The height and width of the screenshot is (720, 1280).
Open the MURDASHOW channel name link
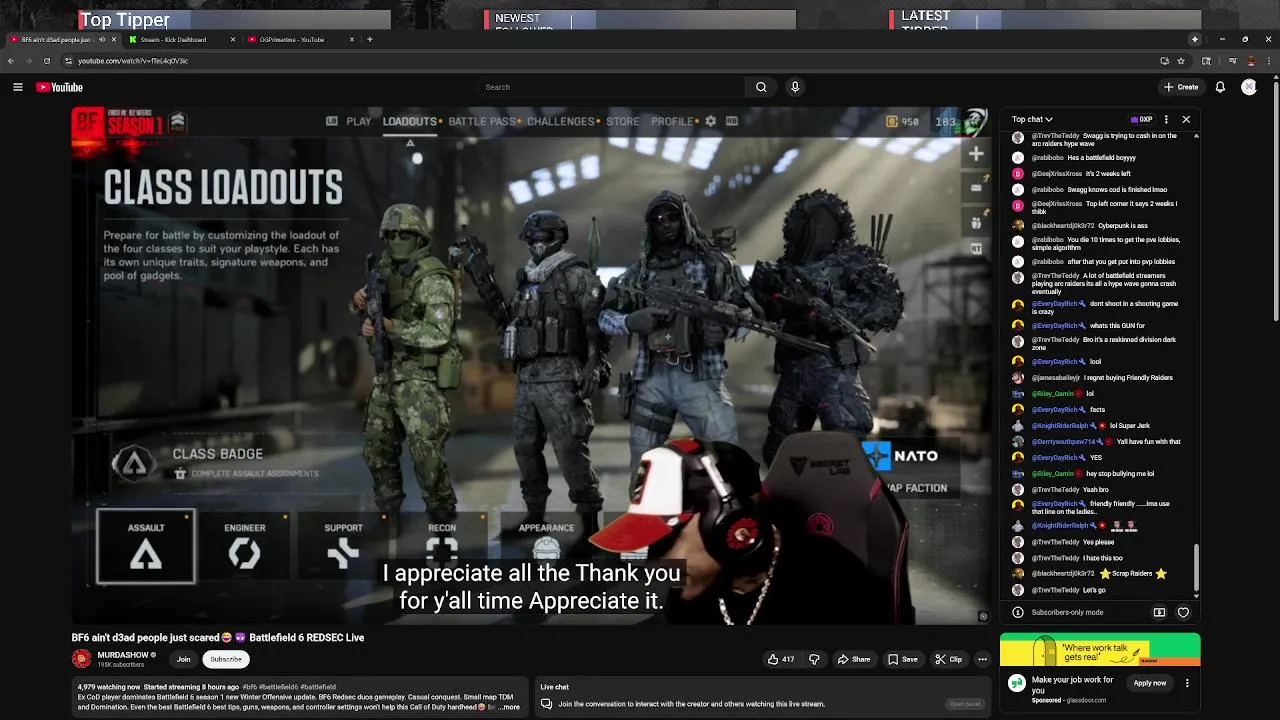[x=123, y=655]
